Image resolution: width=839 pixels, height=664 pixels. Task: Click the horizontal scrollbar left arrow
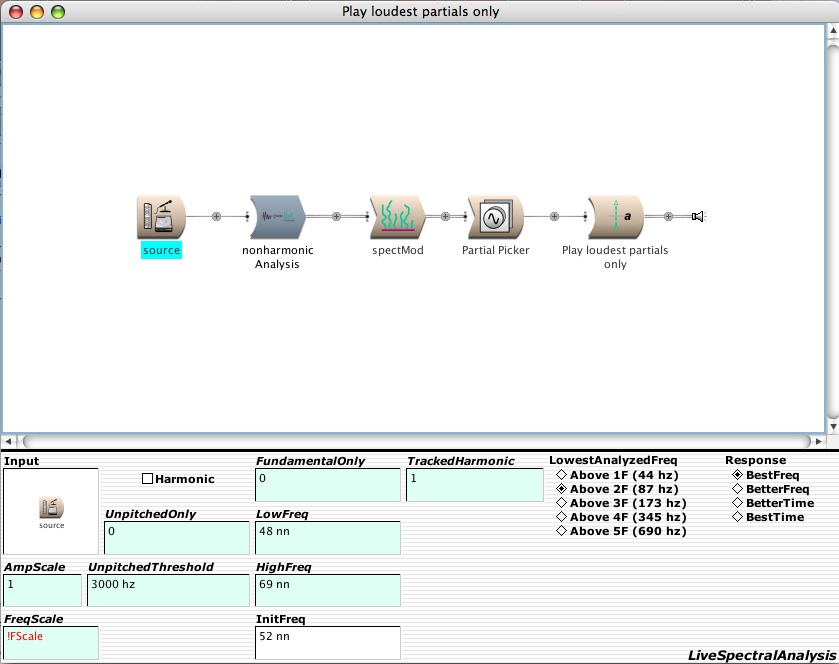coord(8,441)
